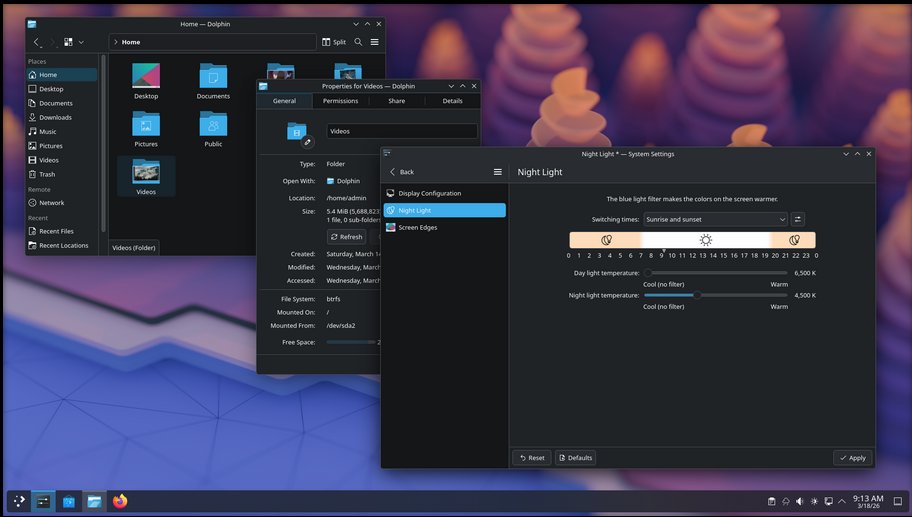912x517 pixels.
Task: Click Defaults button in Night Light
Action: pos(575,458)
